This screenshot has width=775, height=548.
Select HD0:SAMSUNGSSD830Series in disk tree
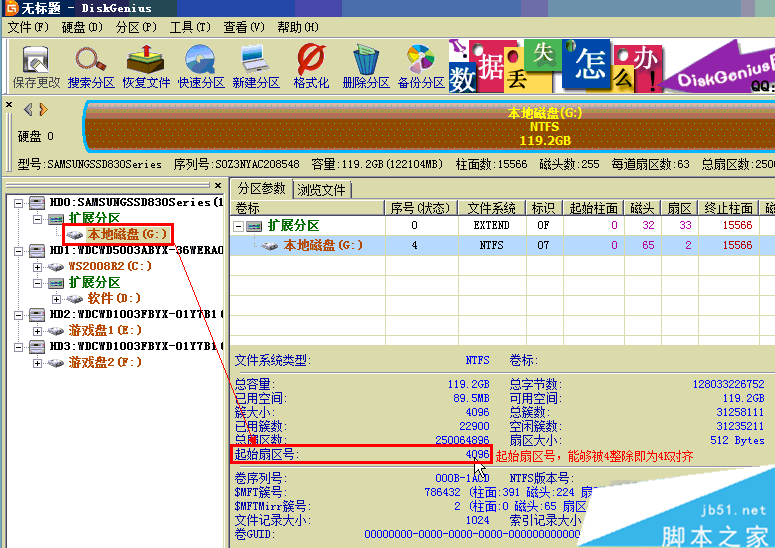click(136, 202)
